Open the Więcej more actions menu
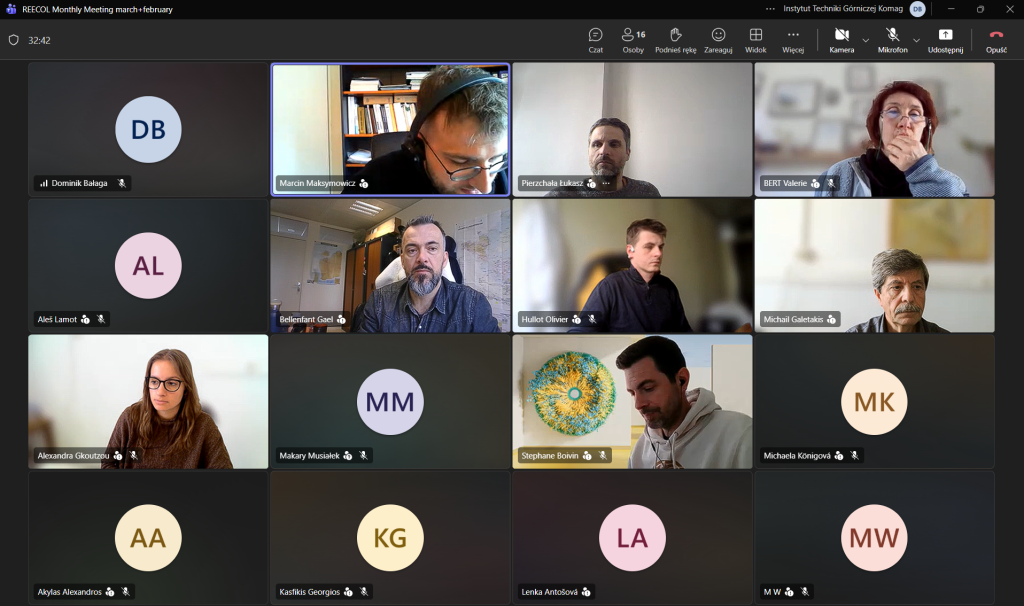 [x=793, y=39]
